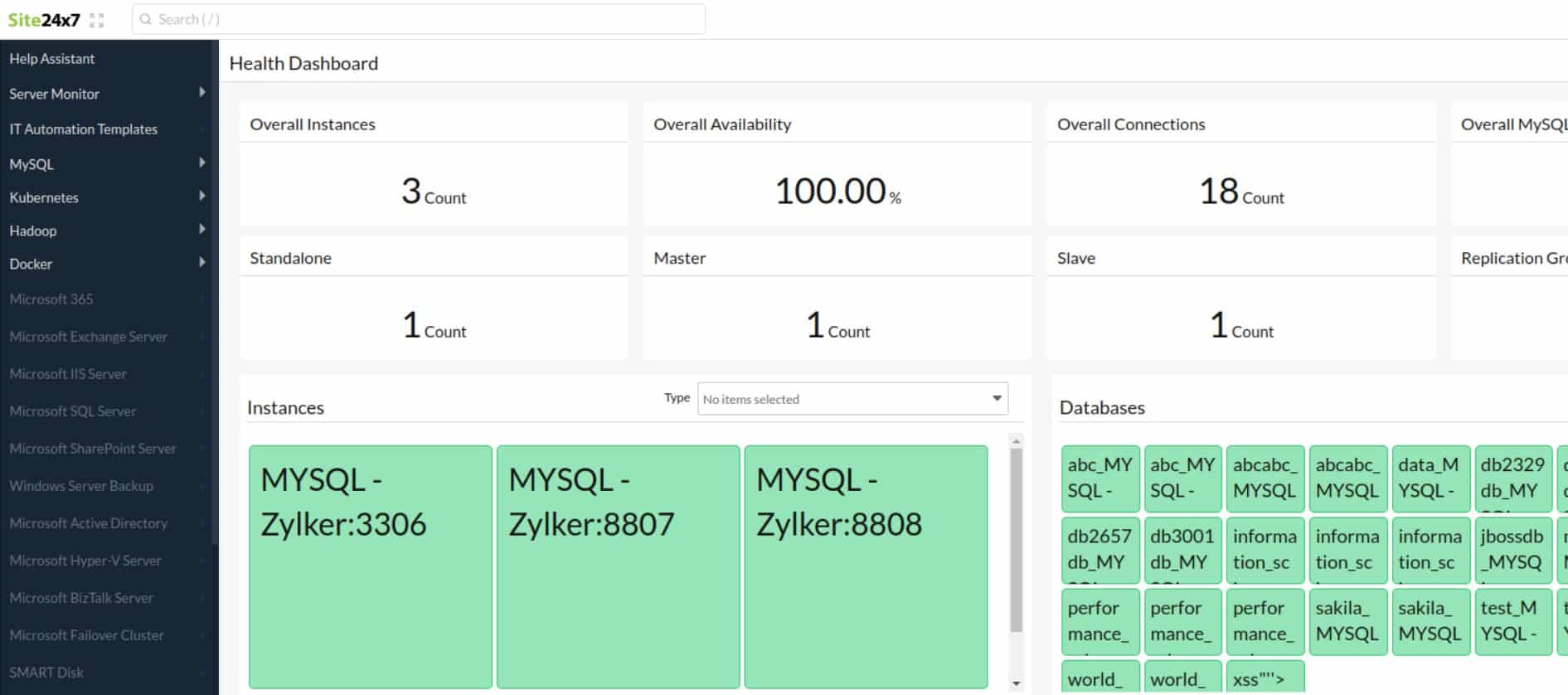Click Overall Connections card title
1568x695 pixels.
1131,124
